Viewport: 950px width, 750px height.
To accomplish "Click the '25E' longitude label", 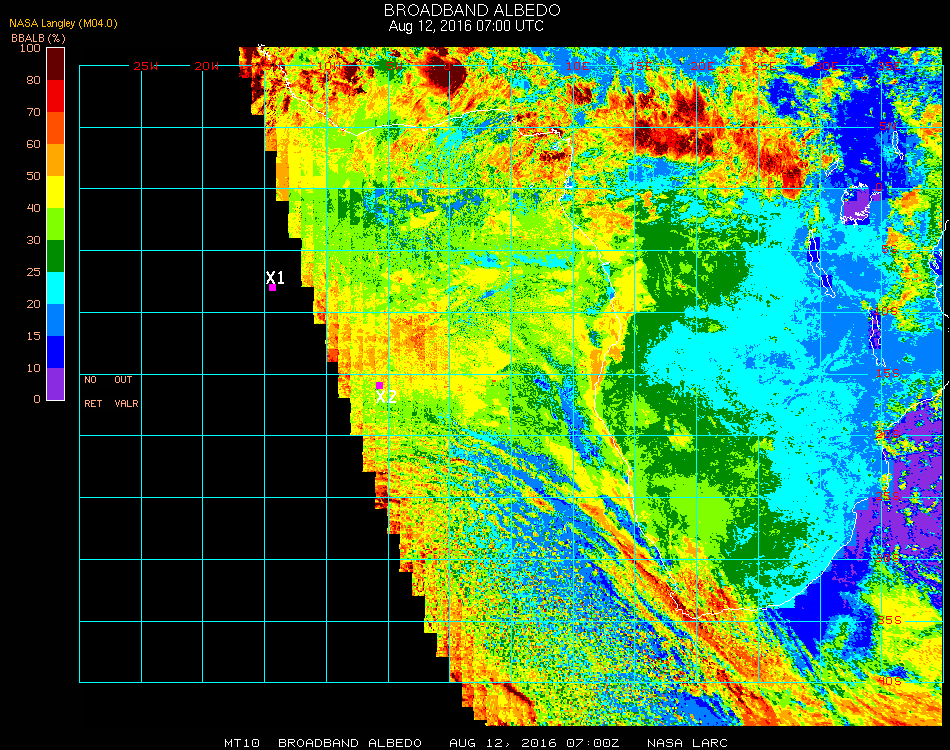I will (764, 66).
